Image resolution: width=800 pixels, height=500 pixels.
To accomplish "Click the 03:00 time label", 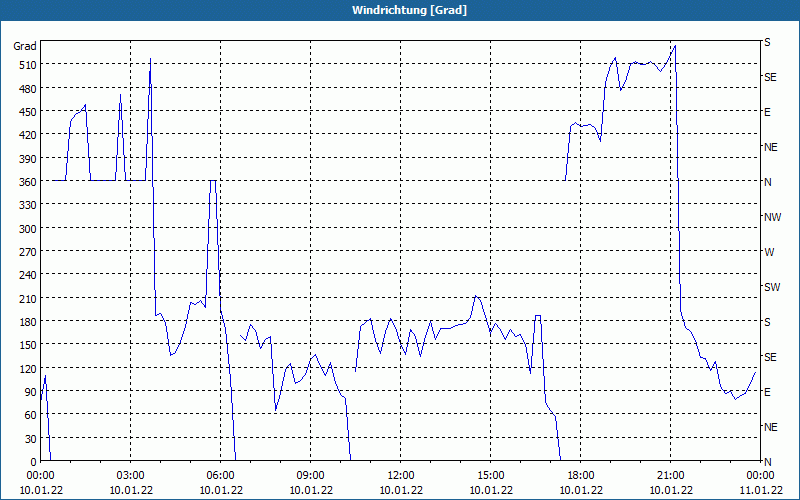I will [131, 476].
